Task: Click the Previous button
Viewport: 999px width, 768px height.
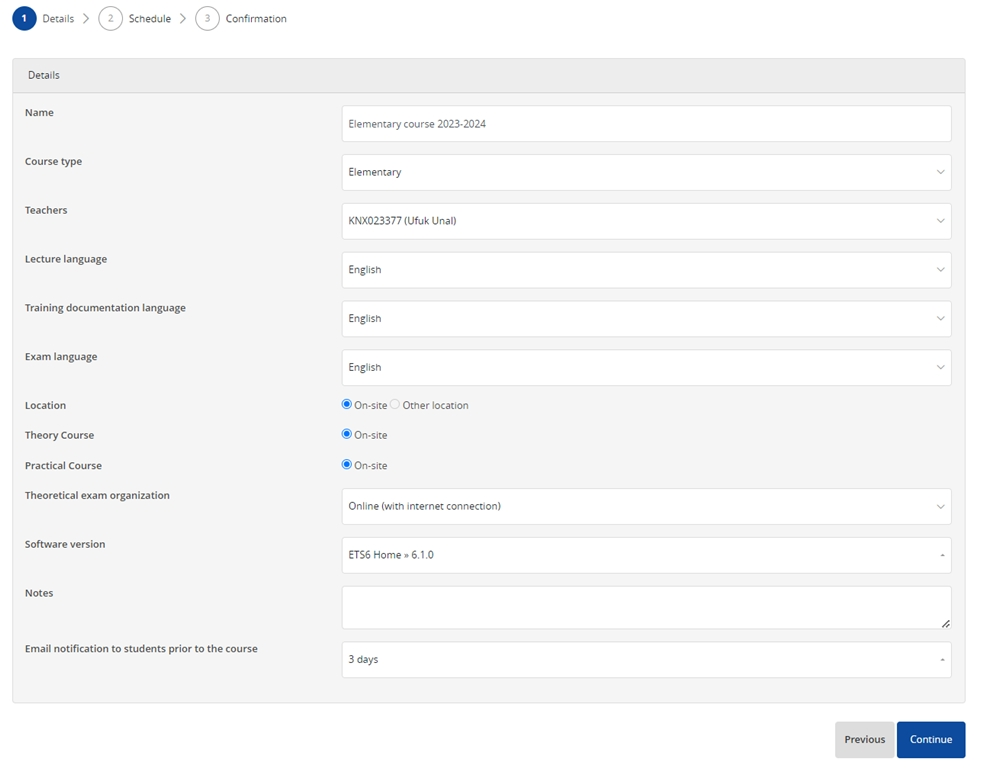Action: click(x=865, y=739)
